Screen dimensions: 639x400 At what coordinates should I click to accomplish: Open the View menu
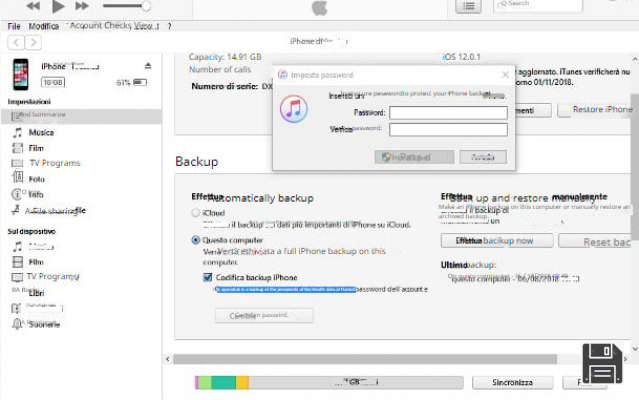pyautogui.click(x=145, y=25)
